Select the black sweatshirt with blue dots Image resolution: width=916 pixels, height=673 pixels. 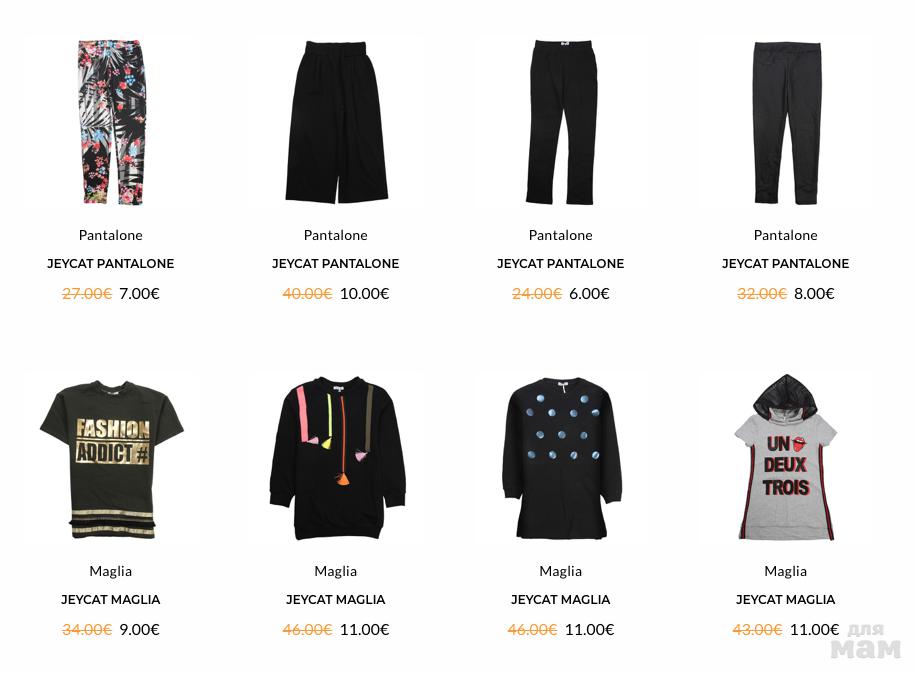561,457
